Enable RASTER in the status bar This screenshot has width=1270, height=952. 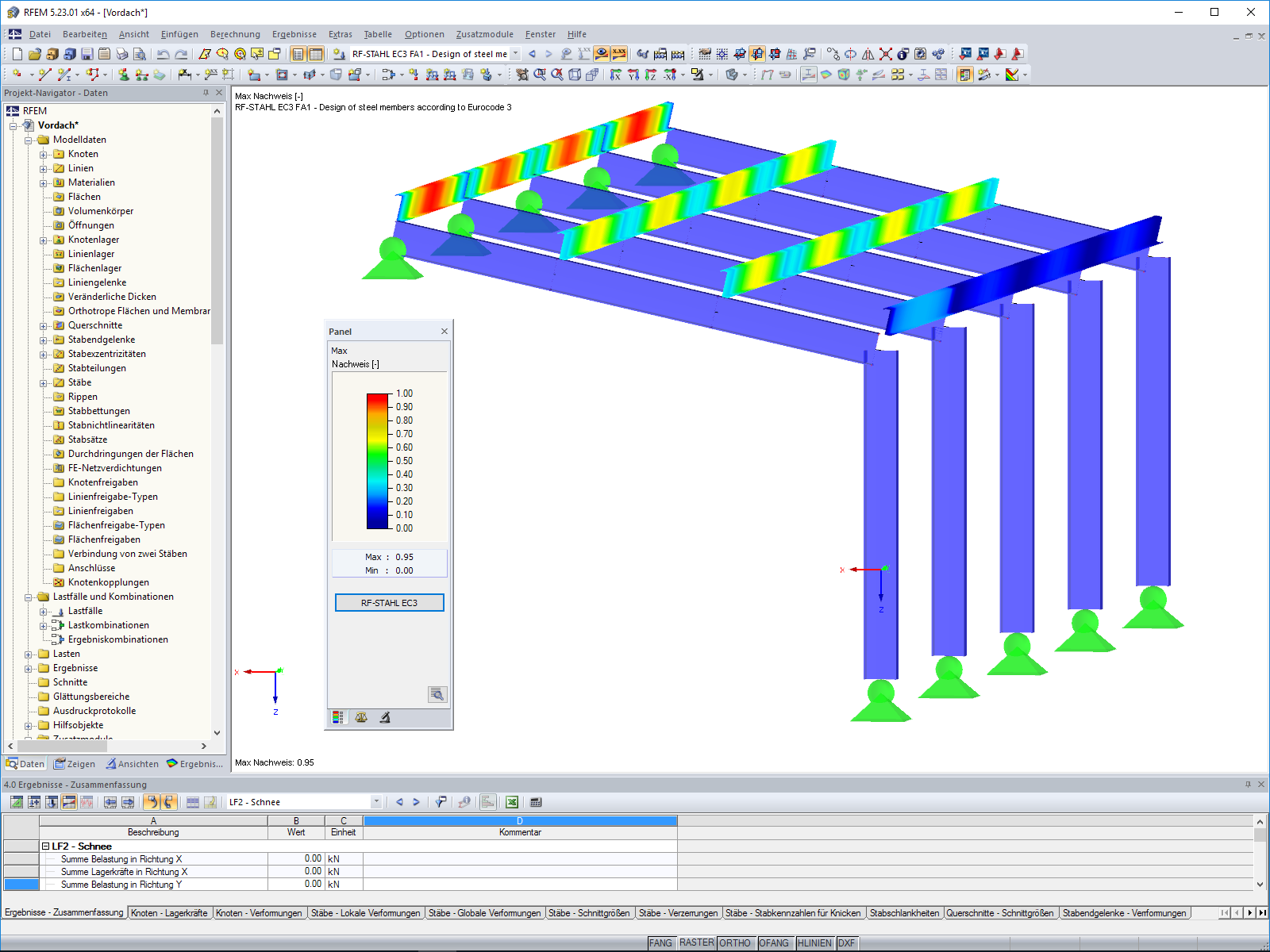coord(695,943)
